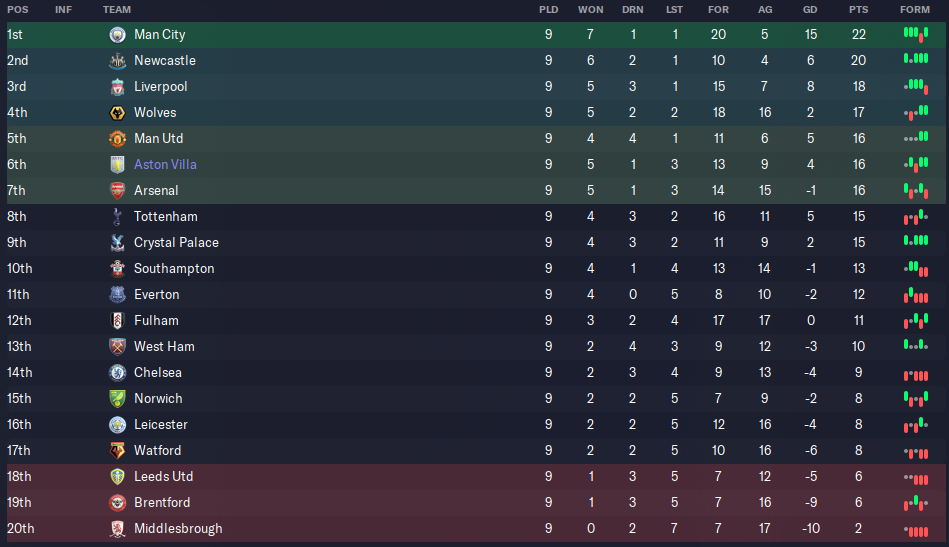Sort table by GD column header
Image resolution: width=949 pixels, height=547 pixels.
(x=810, y=10)
